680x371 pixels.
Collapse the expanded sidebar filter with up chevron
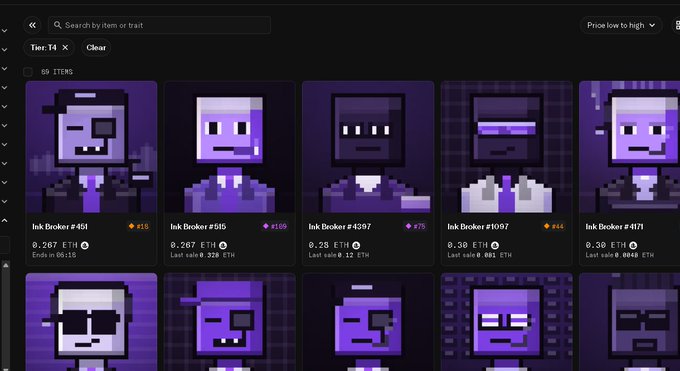4,221
